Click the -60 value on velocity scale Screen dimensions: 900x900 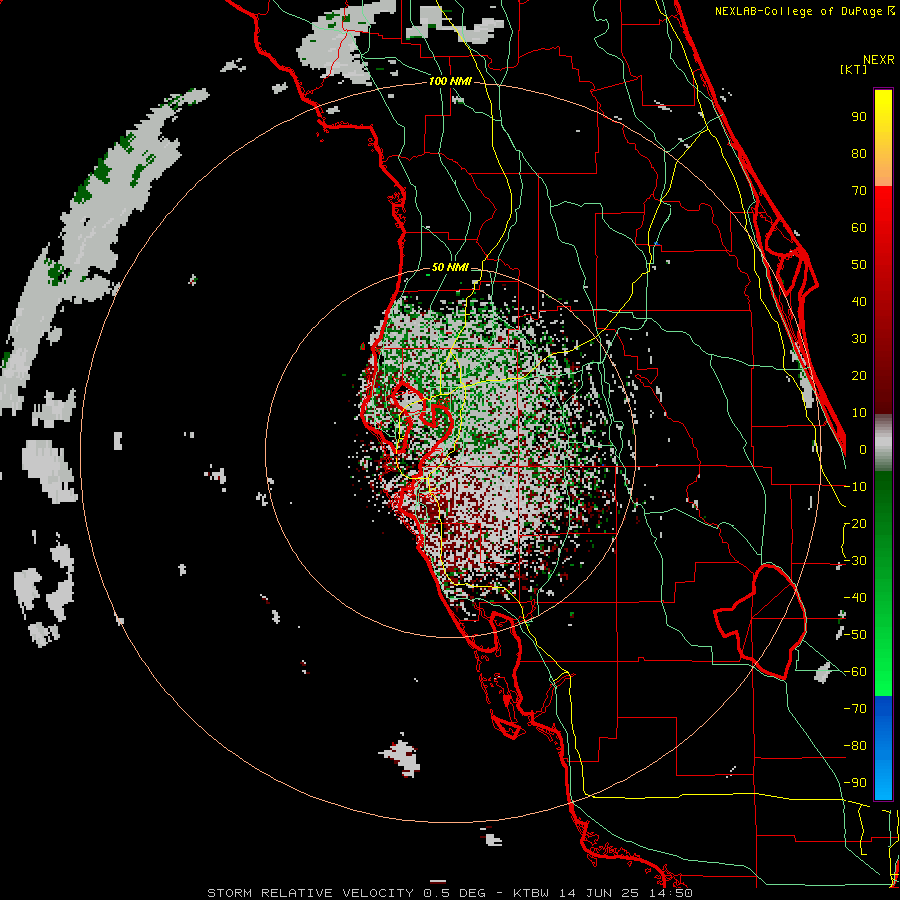tap(855, 672)
